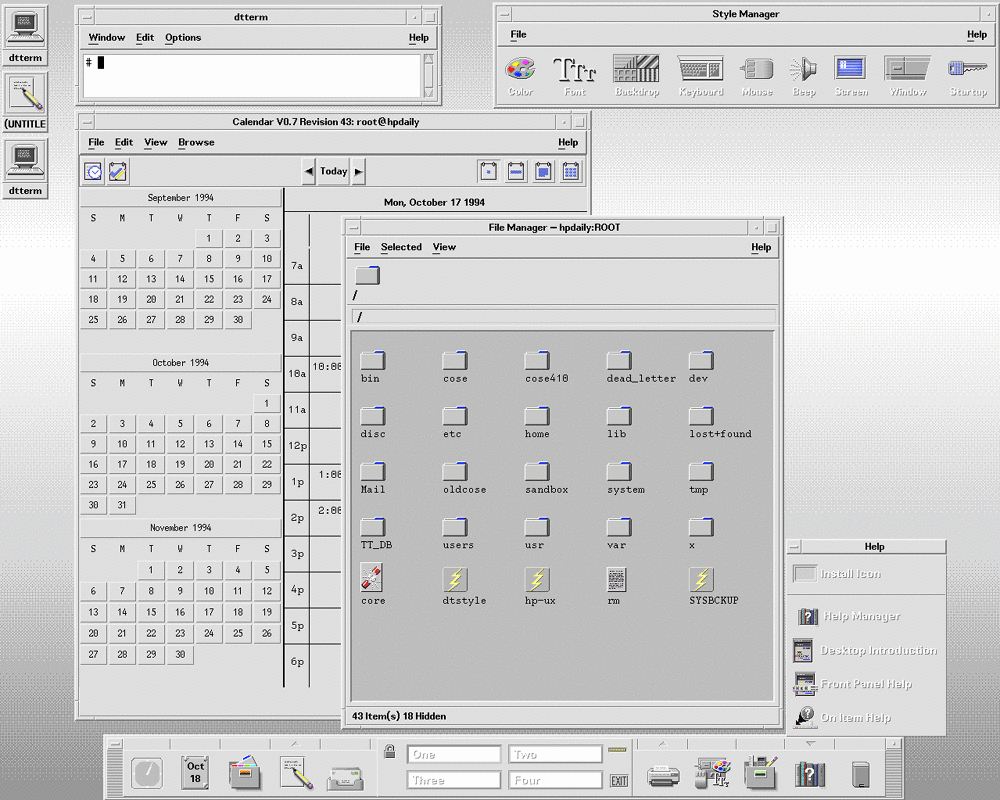Open the Oct 18 calendar front panel icon
Image resolution: width=1000 pixels, height=800 pixels.
tap(195, 772)
